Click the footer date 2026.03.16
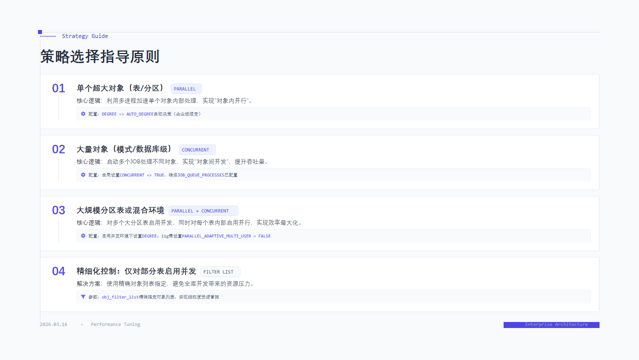The width and height of the screenshot is (639, 360). pyautogui.click(x=53, y=325)
